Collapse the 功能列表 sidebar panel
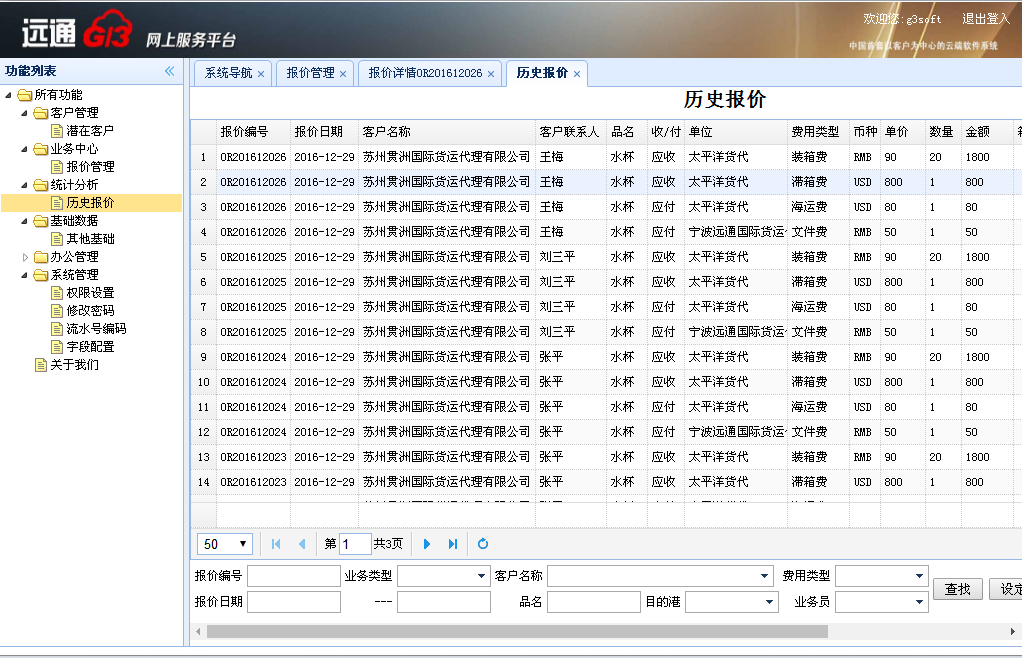The height and width of the screenshot is (658, 1022). [x=169, y=71]
